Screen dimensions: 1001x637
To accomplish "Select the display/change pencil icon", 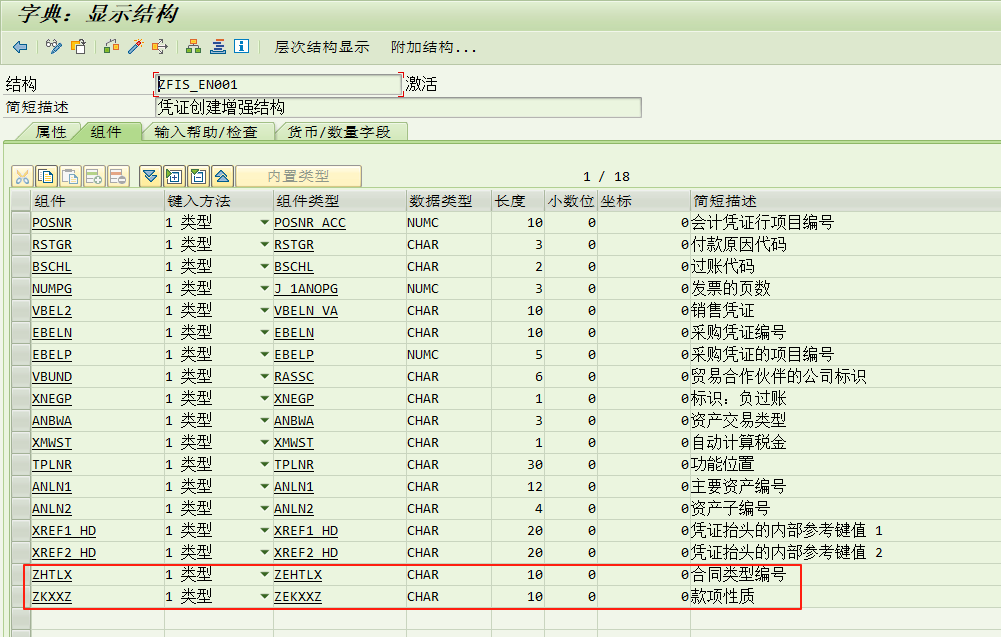I will pyautogui.click(x=52, y=46).
